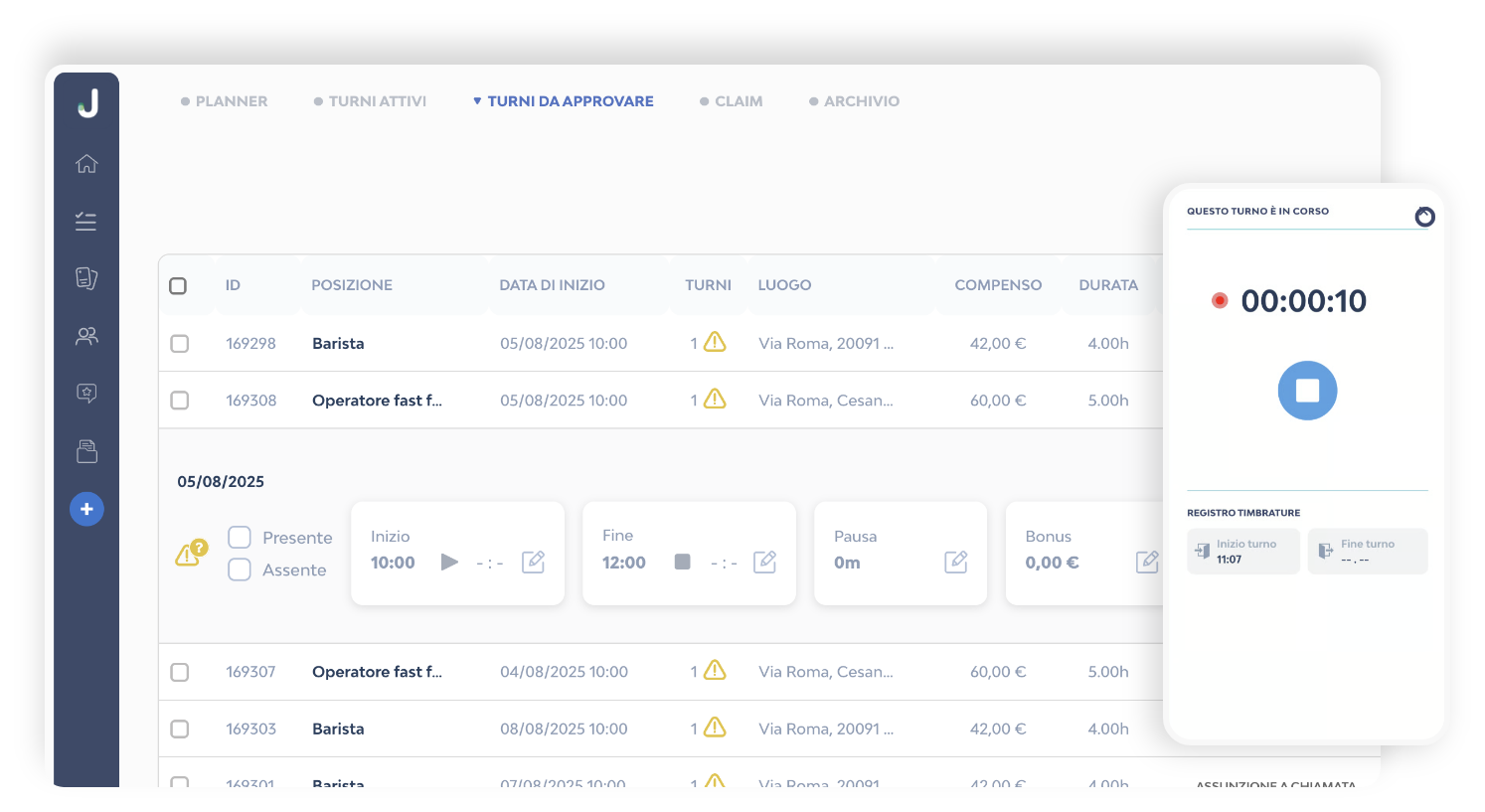1485x812 pixels.
Task: Sort by the Posizione column header
Action: click(x=352, y=285)
